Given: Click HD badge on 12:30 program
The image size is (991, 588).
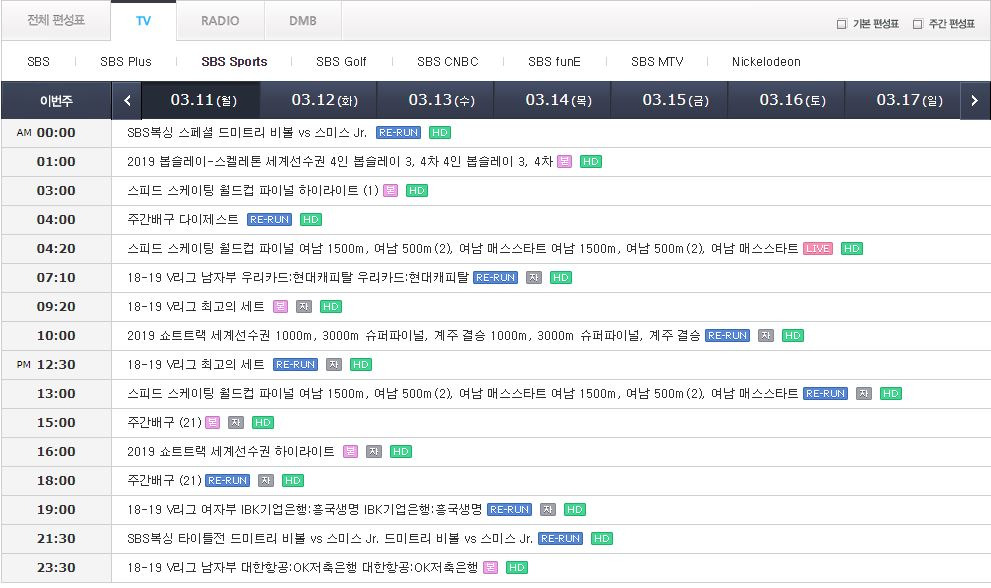Looking at the screenshot, I should pos(361,365).
